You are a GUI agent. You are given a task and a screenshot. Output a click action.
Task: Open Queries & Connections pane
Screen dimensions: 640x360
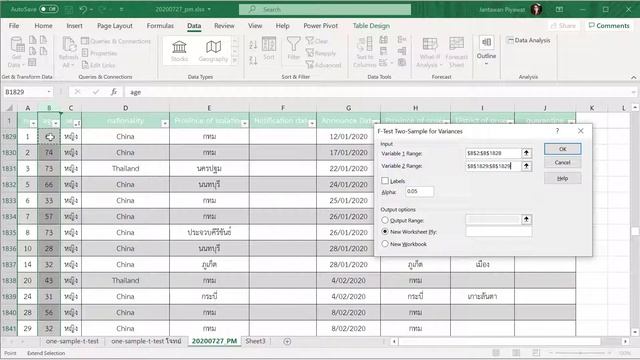click(116, 41)
